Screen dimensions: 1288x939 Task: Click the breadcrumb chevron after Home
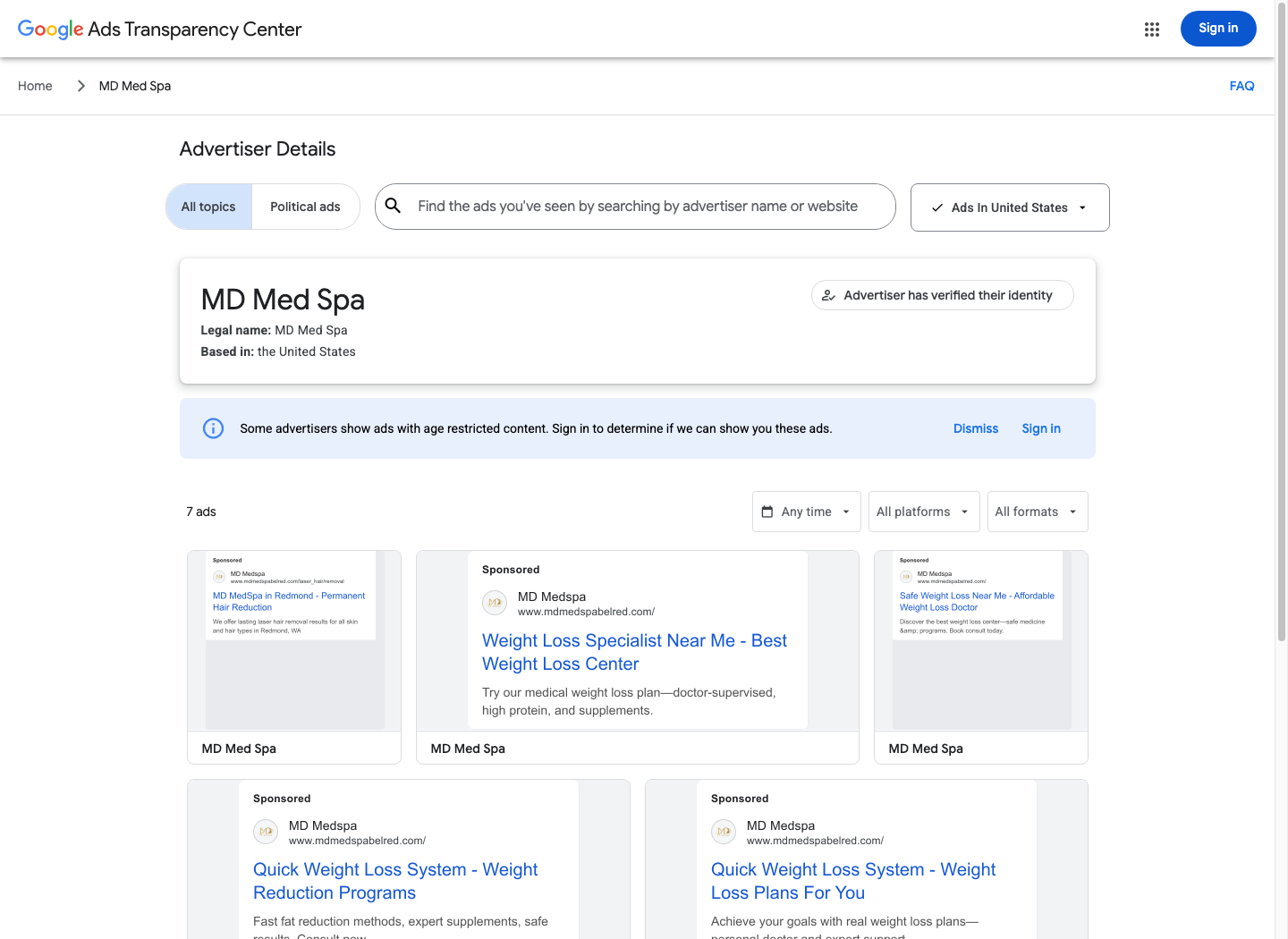[x=80, y=86]
